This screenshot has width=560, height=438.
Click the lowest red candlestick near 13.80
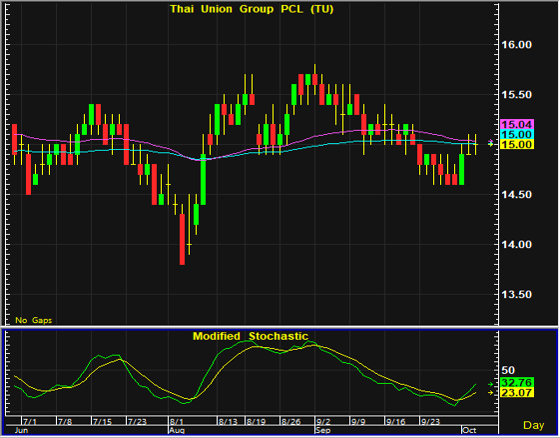182,239
